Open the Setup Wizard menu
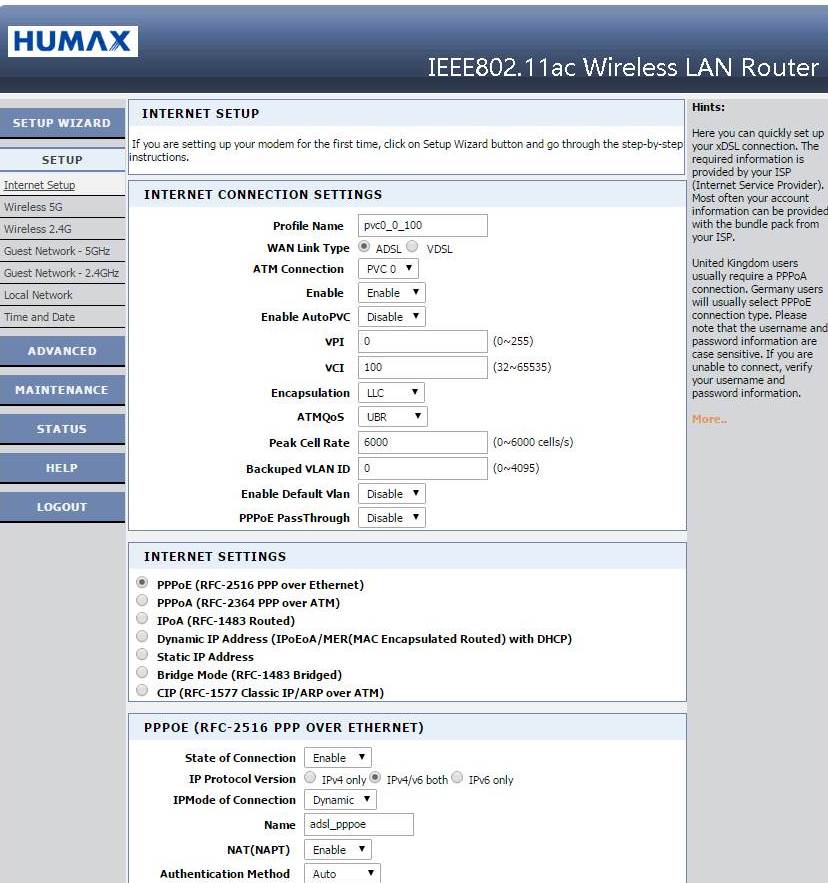This screenshot has height=883, width=828. (62, 123)
